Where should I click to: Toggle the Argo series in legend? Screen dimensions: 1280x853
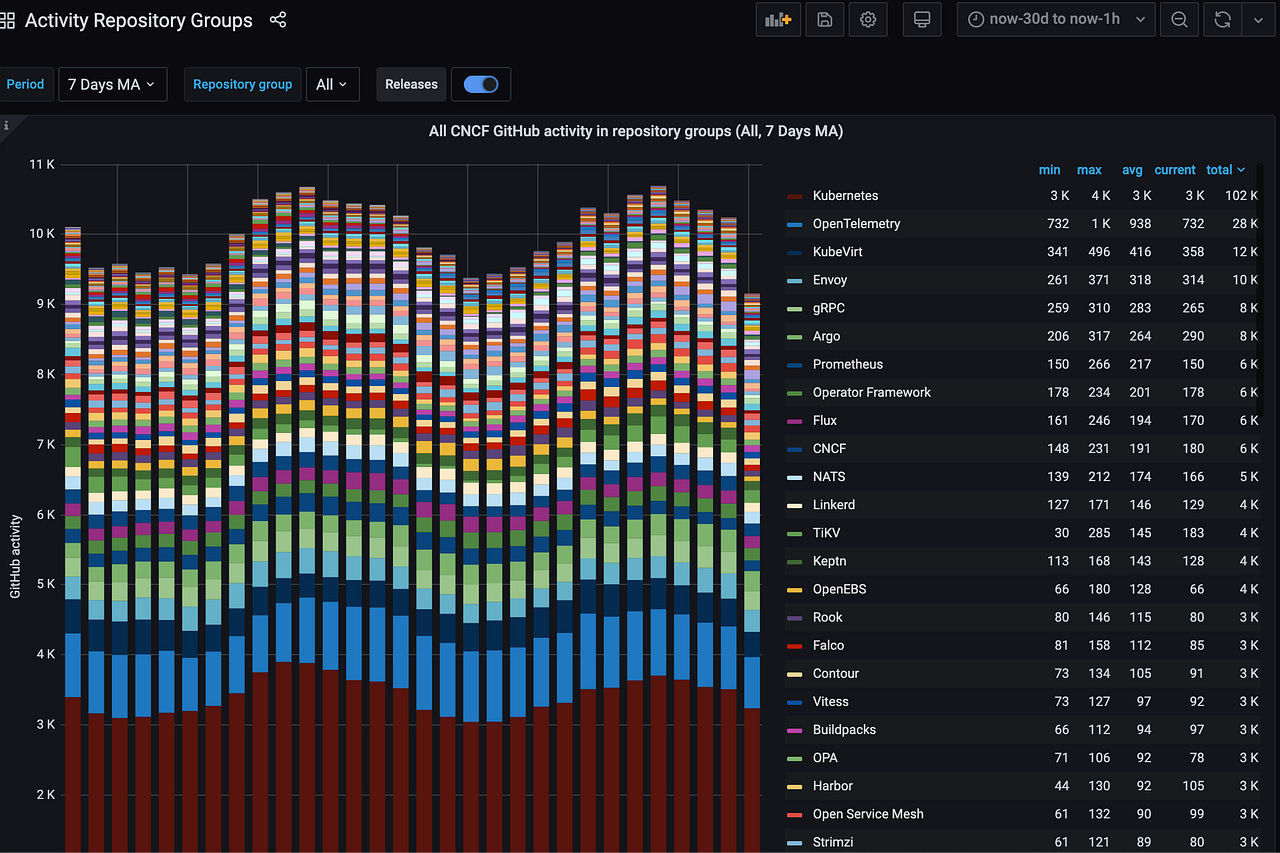826,336
